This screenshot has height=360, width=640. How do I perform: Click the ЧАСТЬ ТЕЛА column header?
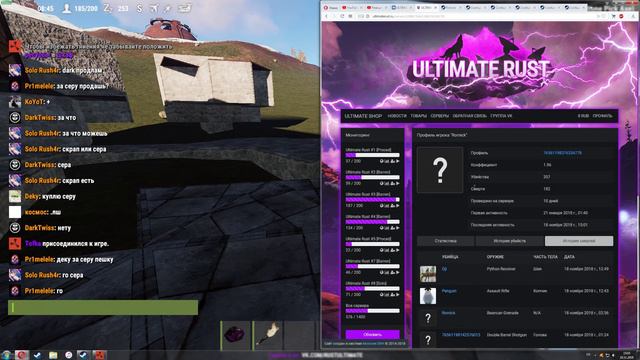[x=545, y=257]
